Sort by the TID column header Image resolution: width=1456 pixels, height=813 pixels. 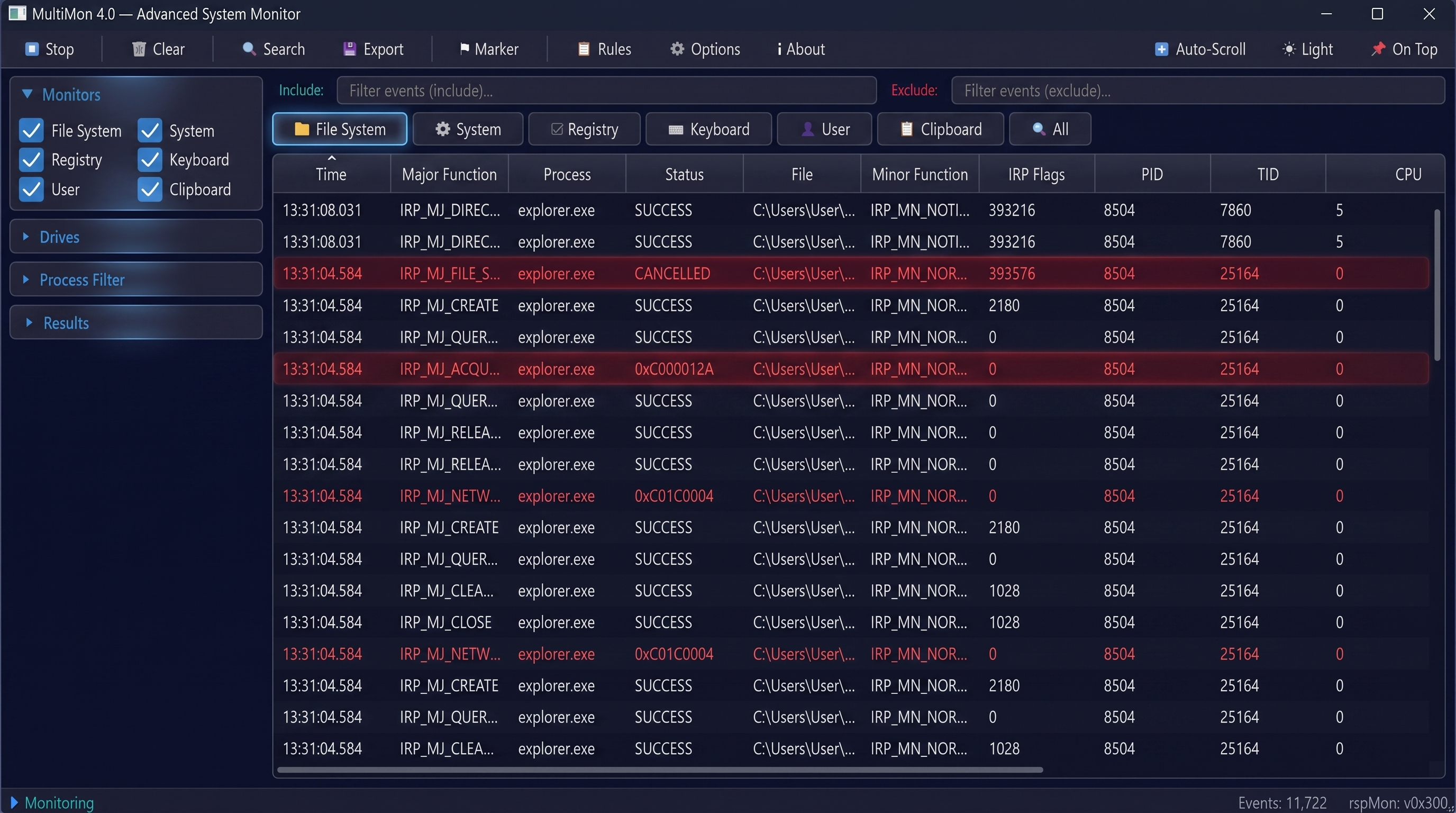(x=1268, y=174)
